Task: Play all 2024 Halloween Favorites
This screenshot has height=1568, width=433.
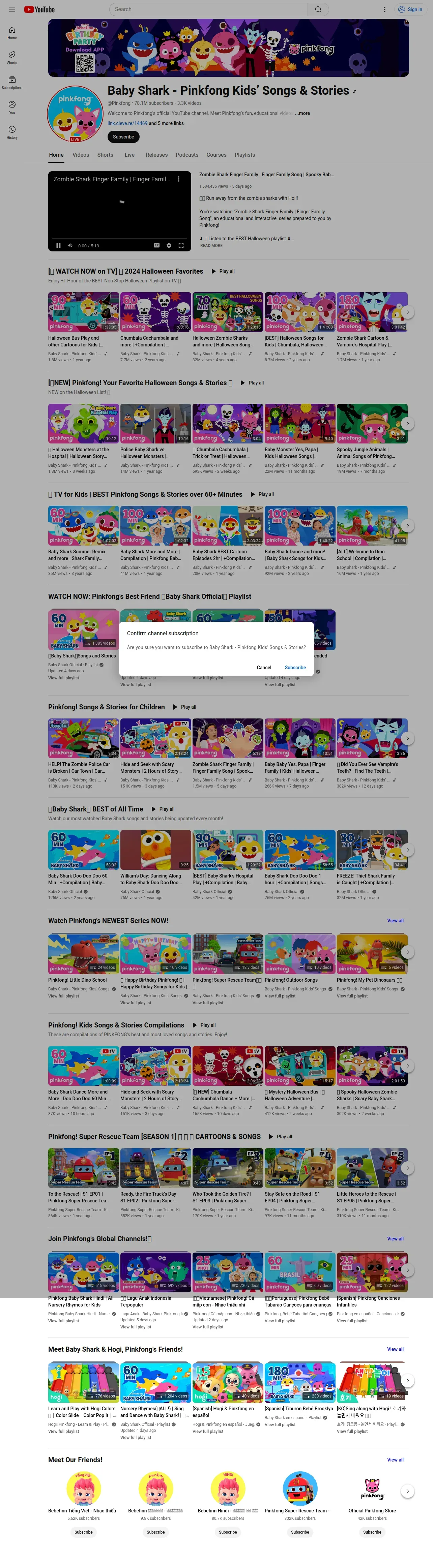Action: [223, 272]
